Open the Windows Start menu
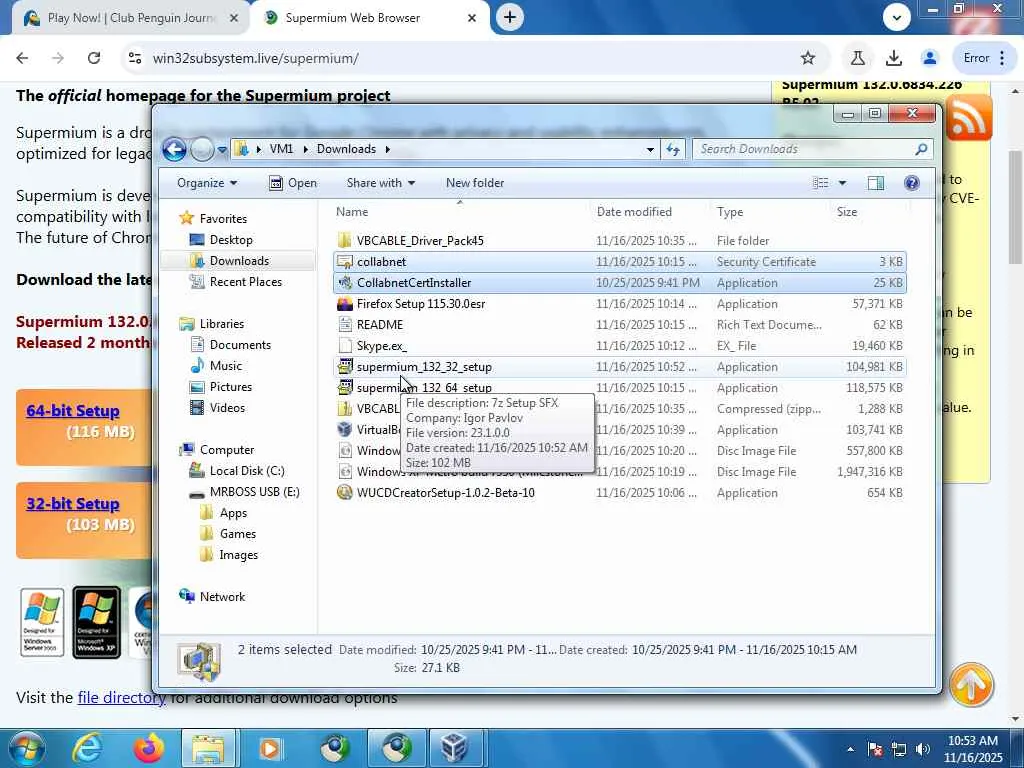The height and width of the screenshot is (768, 1024). 25,748
